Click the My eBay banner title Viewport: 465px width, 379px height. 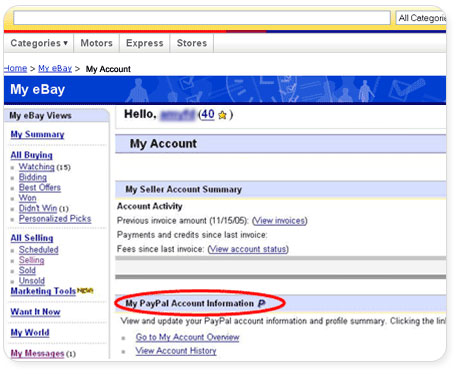coord(38,89)
